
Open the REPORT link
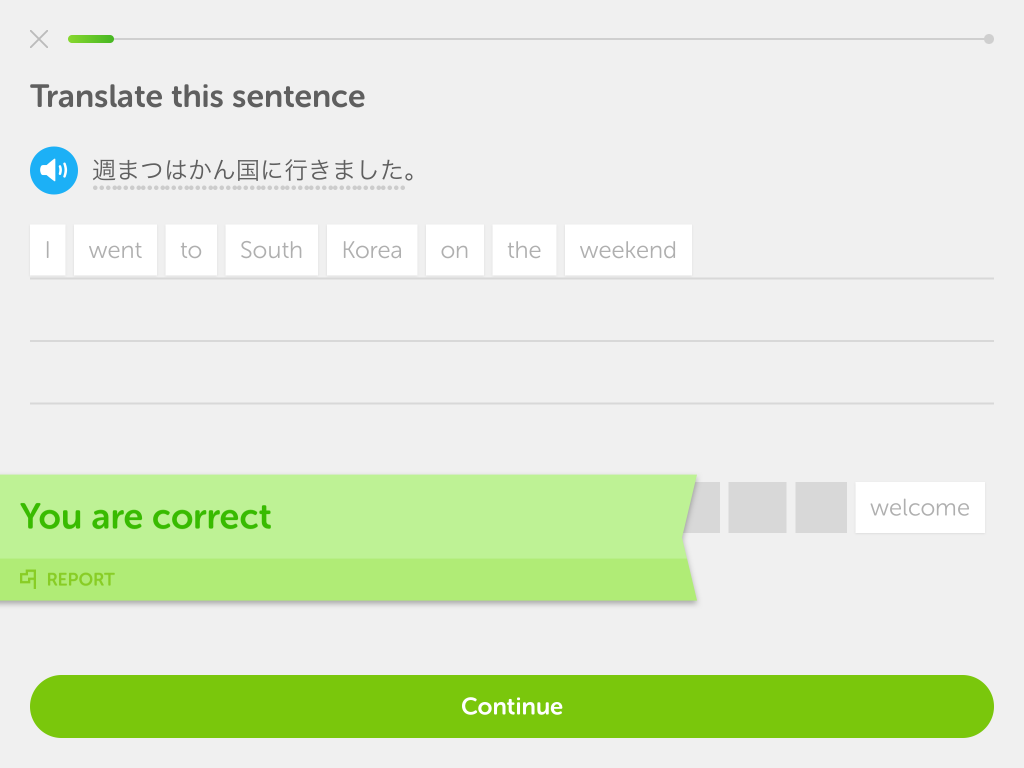(80, 579)
